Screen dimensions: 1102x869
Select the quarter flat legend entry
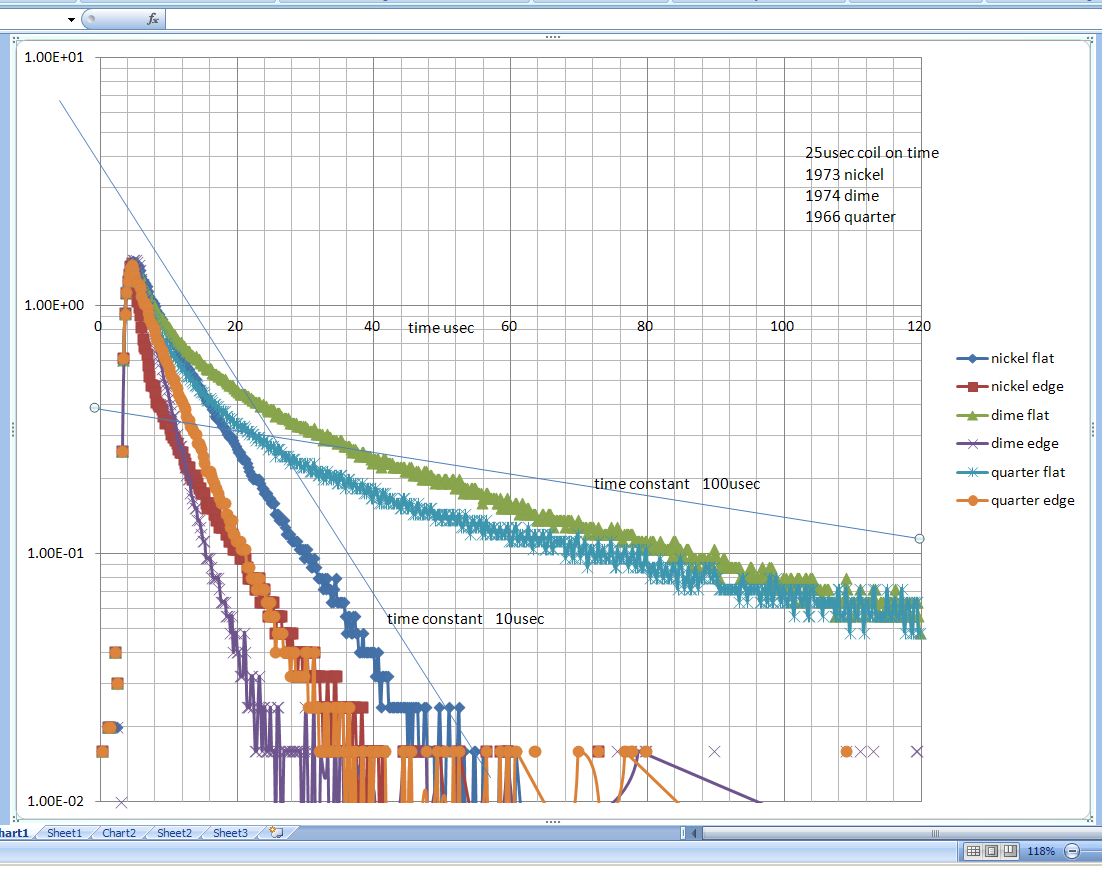1011,472
